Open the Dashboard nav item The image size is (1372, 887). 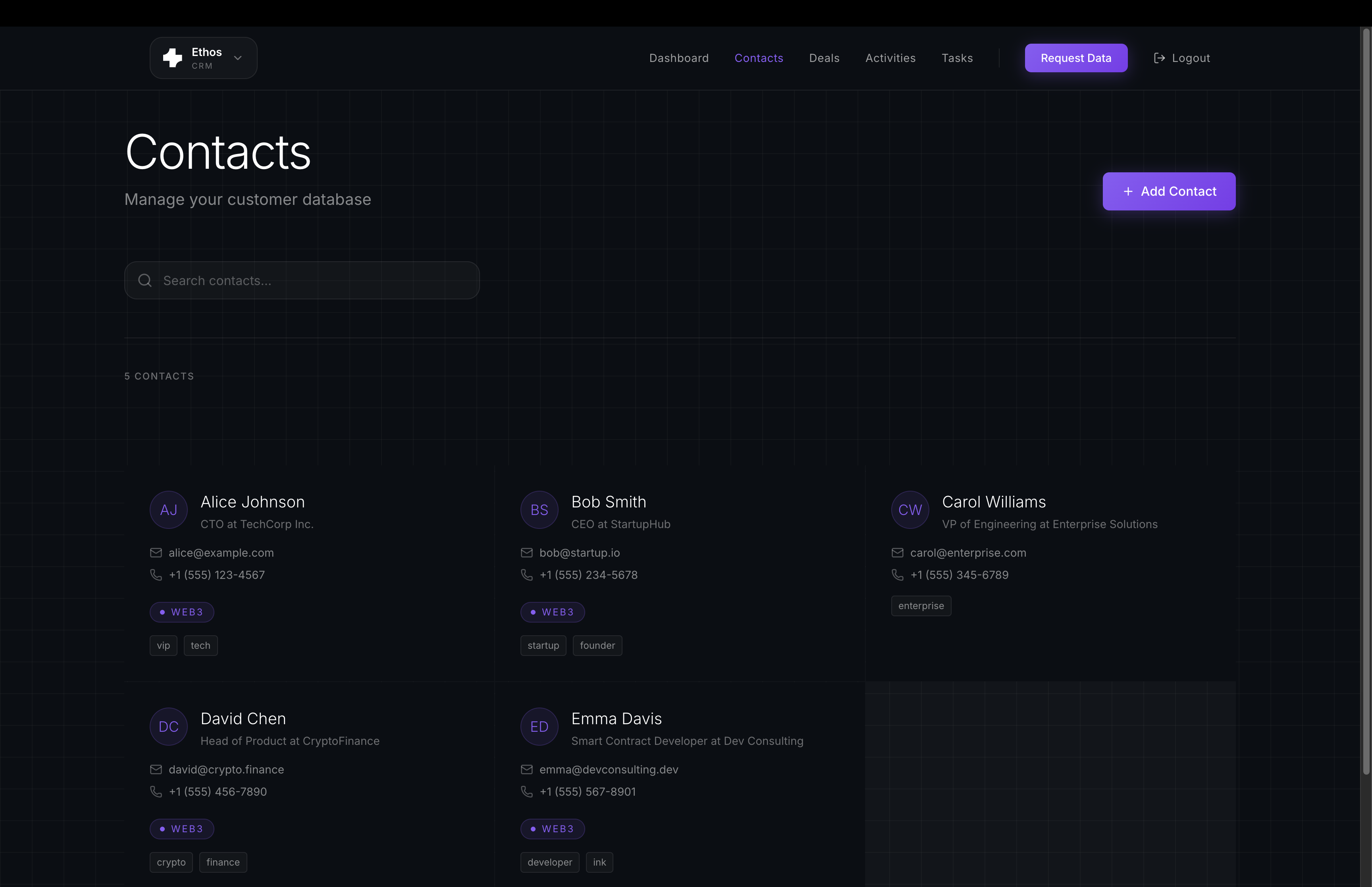point(679,58)
